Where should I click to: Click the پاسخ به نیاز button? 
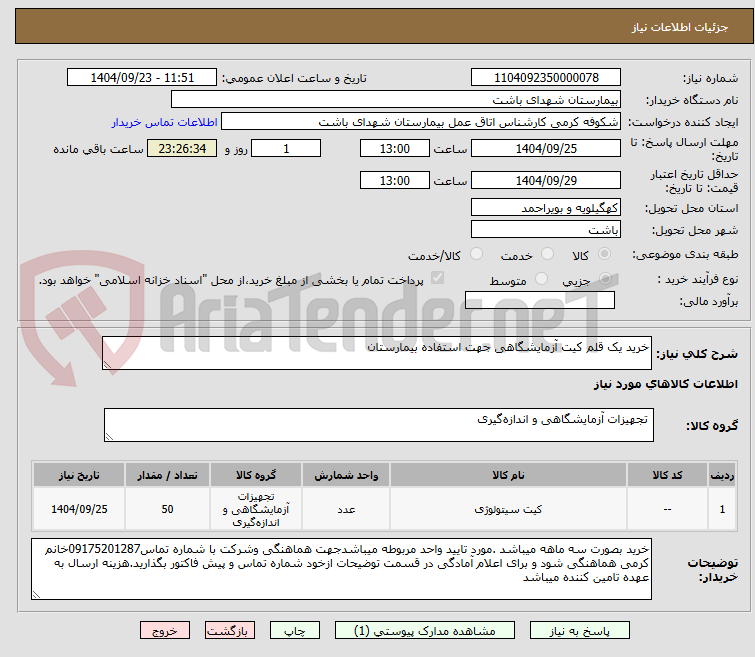click(x=579, y=631)
